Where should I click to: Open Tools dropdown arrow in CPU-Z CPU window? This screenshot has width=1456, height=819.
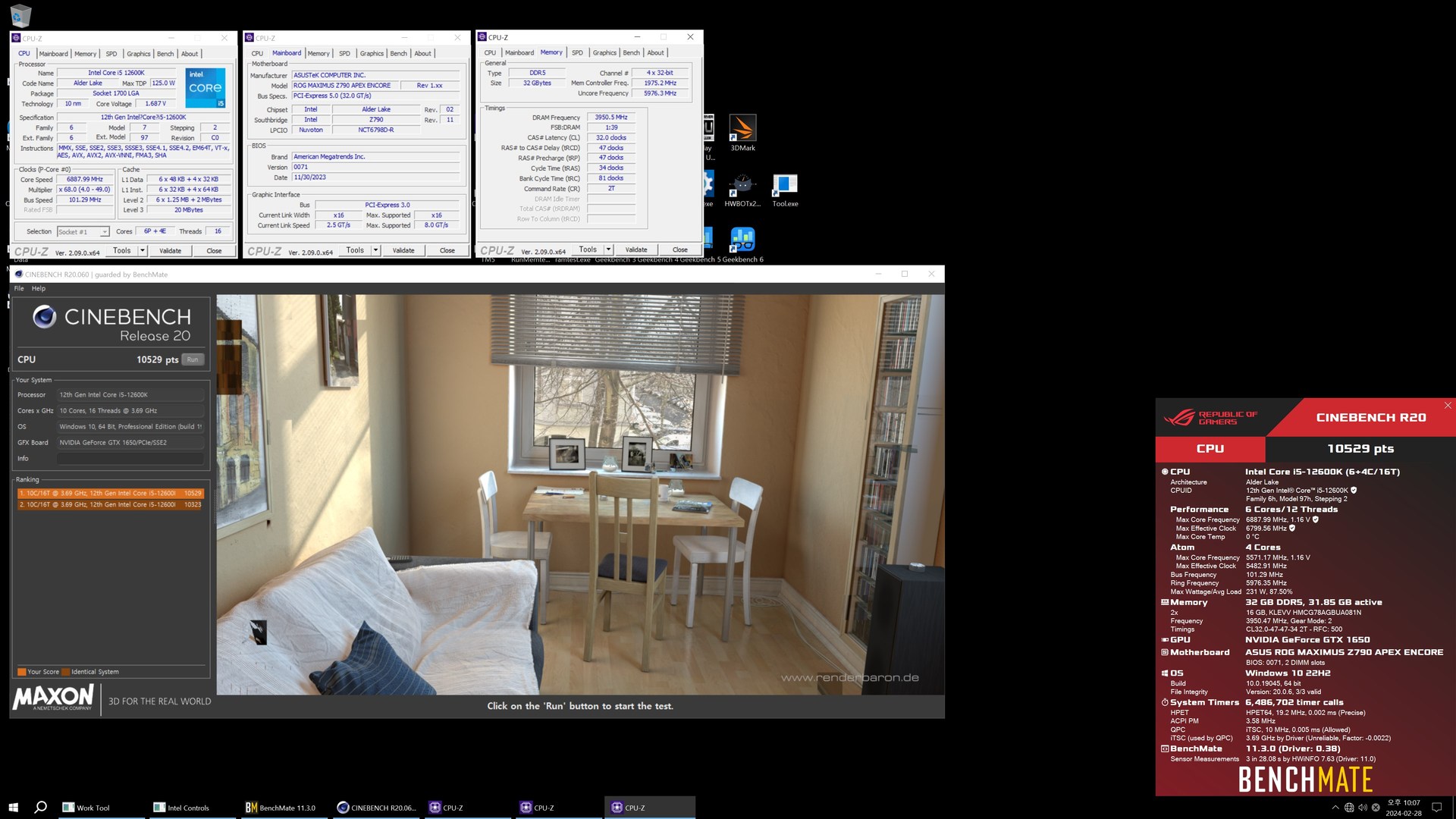point(142,250)
